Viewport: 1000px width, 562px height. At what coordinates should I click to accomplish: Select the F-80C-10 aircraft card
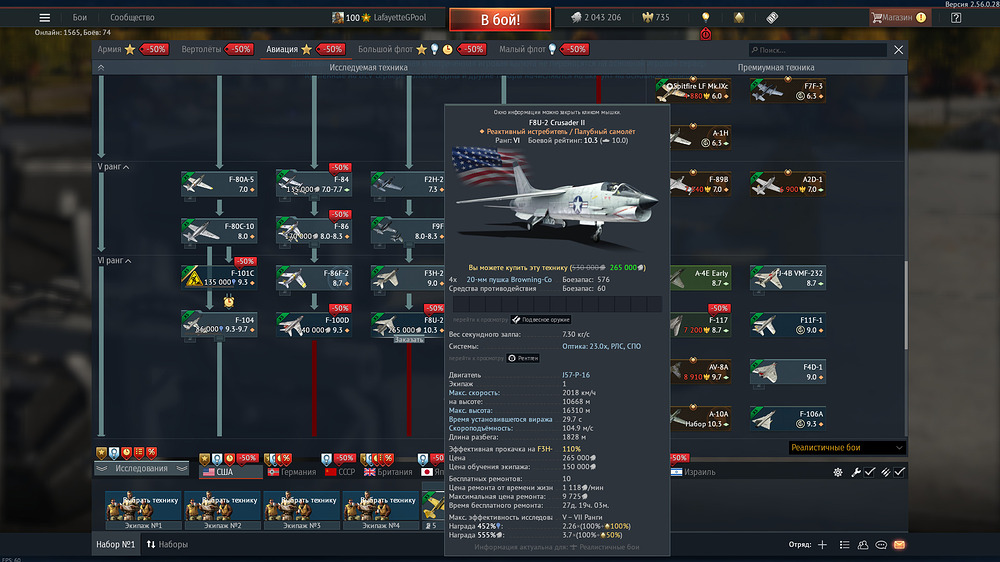pos(219,231)
